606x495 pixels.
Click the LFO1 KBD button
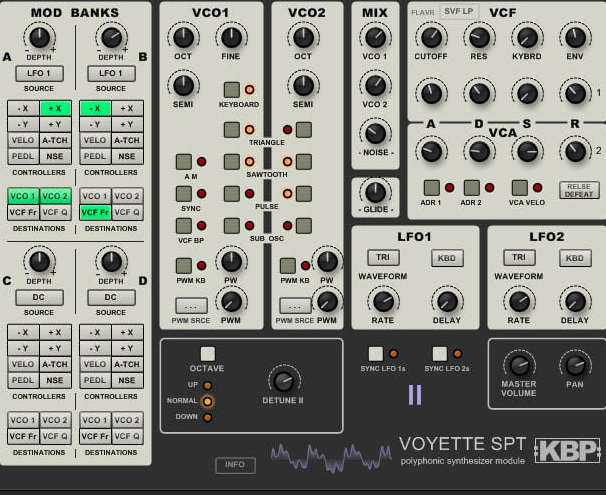[447, 258]
